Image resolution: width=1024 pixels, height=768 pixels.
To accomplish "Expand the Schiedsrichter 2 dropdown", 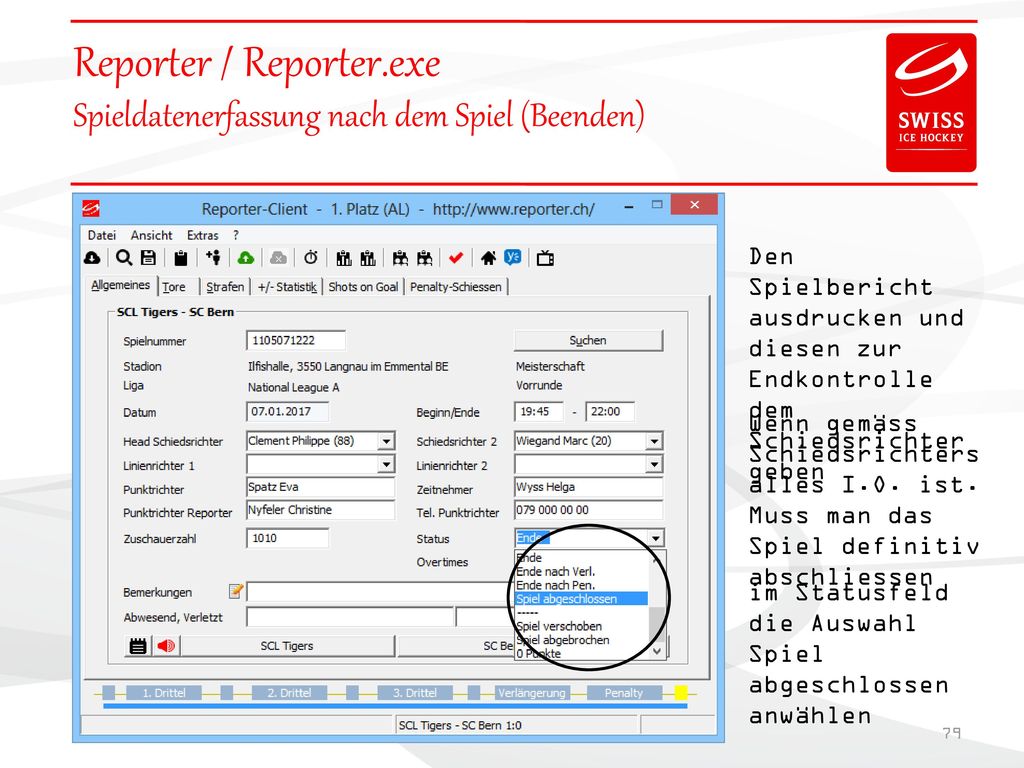I will pos(654,441).
